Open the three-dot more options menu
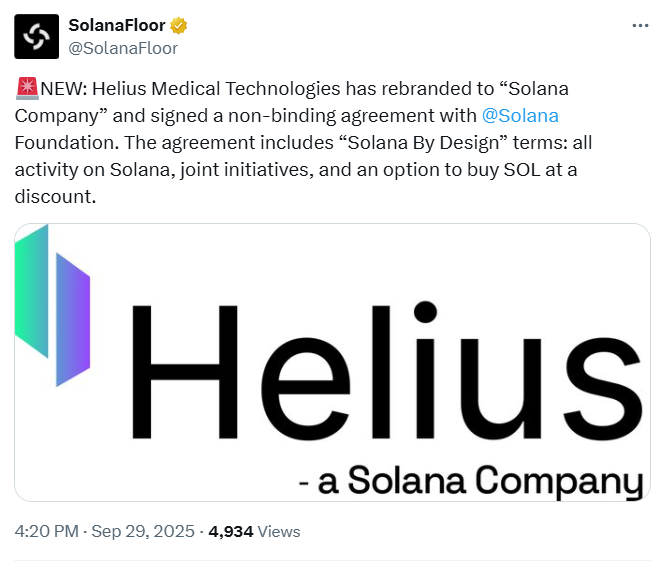665x562 pixels. coord(640,26)
